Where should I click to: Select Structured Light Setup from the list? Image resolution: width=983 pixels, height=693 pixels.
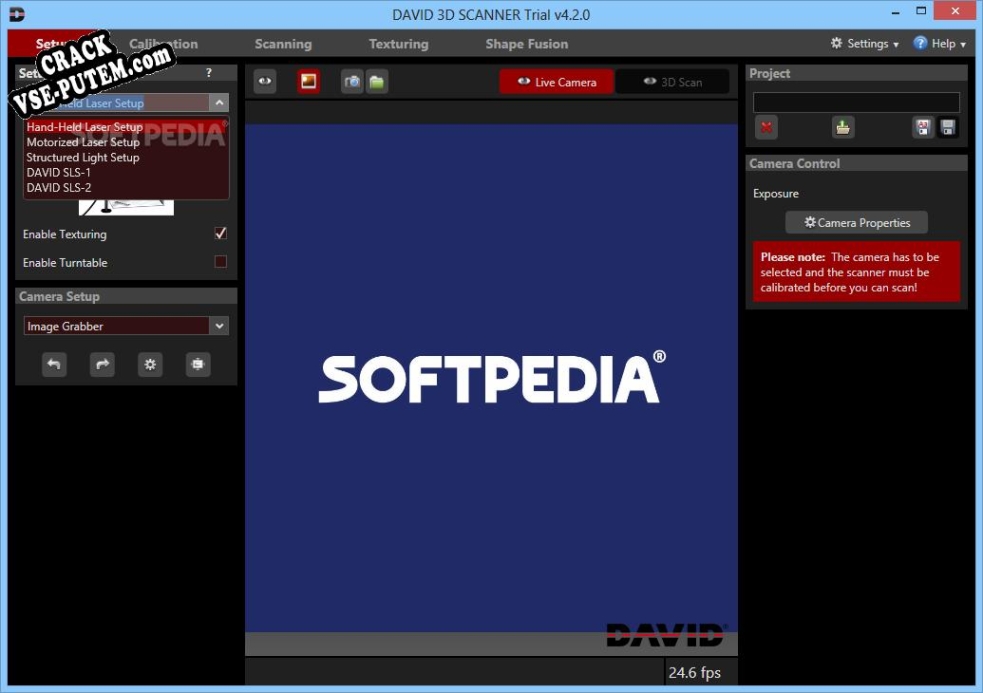83,157
